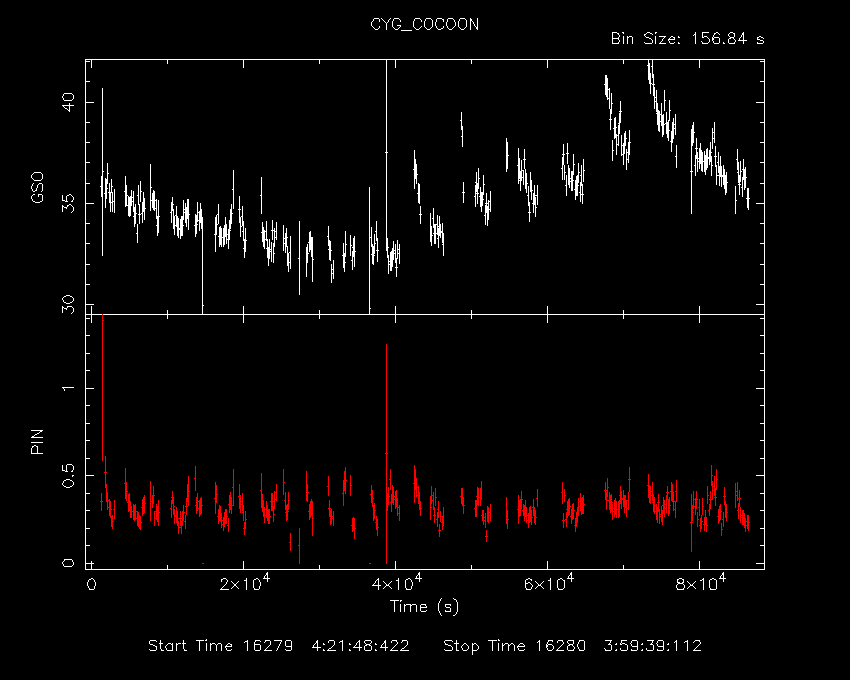The width and height of the screenshot is (850, 680).
Task: Click the PIN axis value 1
Action: [68, 388]
